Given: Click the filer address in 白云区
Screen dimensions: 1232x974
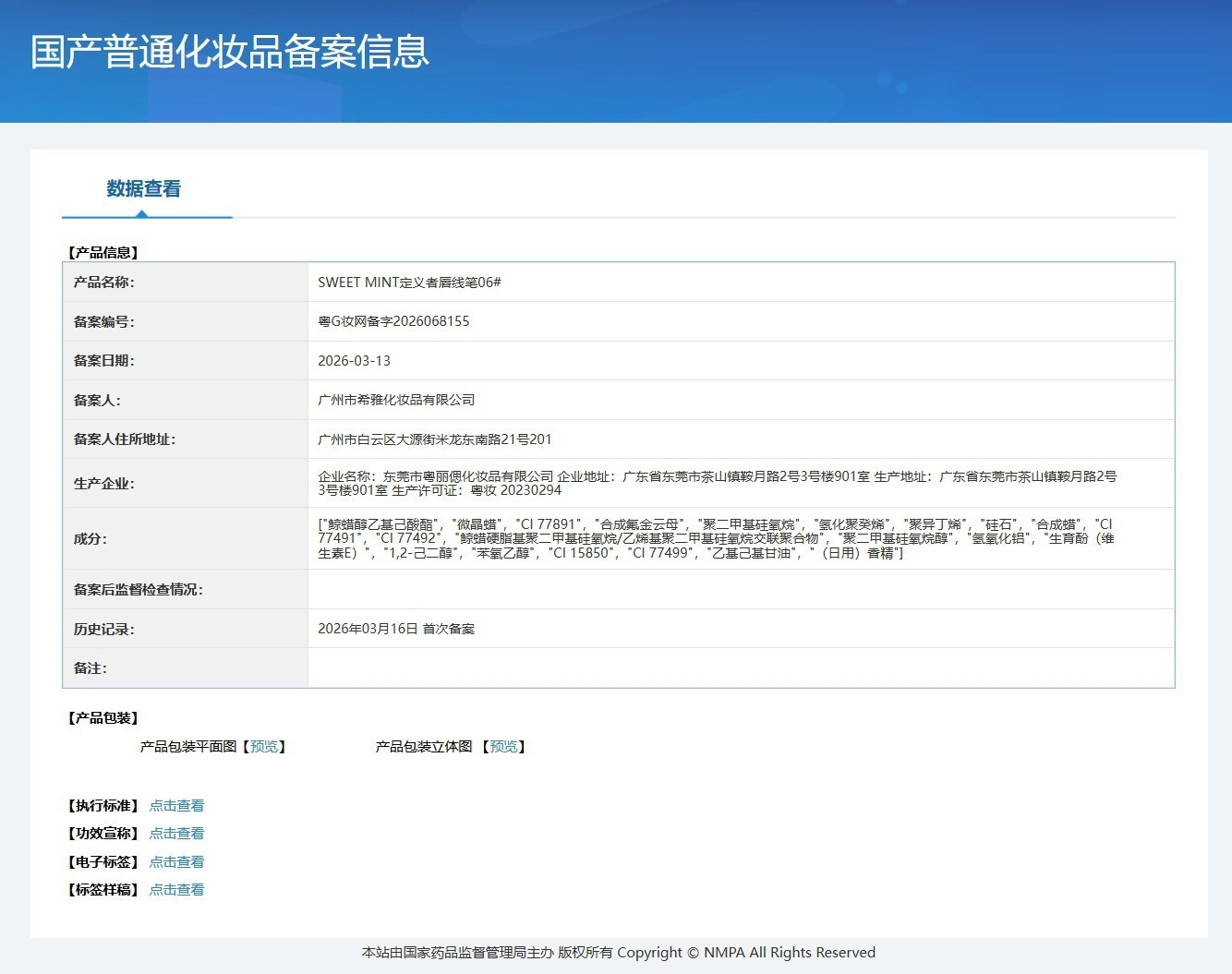Looking at the screenshot, I should point(434,439).
